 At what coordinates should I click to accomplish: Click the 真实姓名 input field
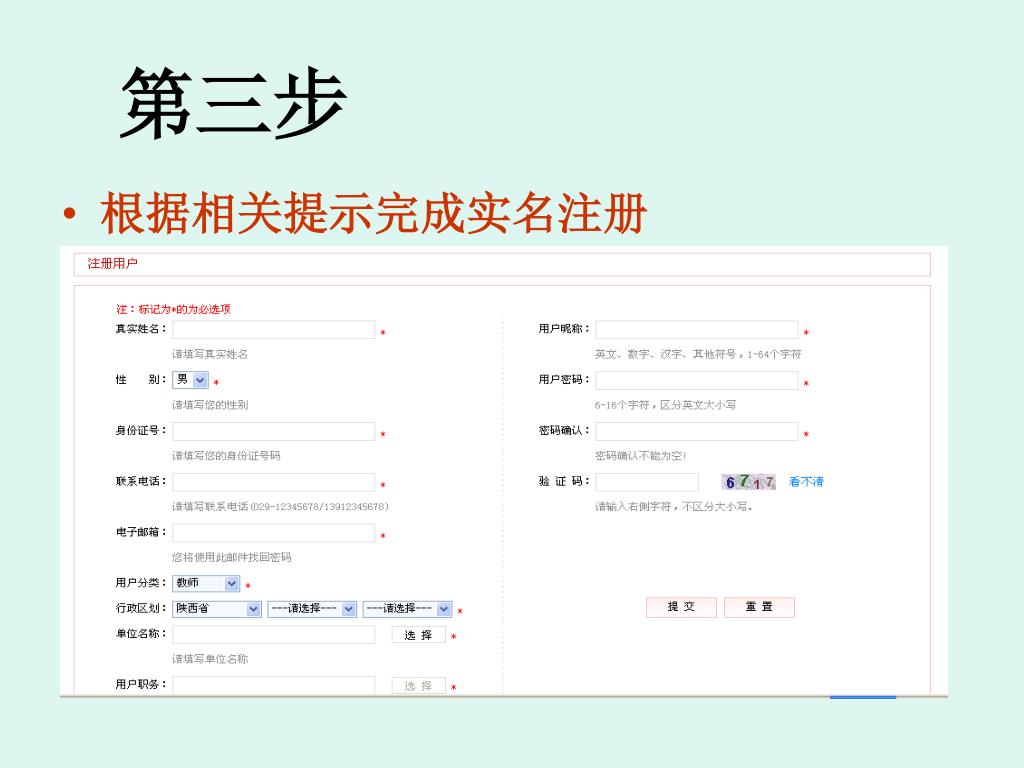click(273, 330)
